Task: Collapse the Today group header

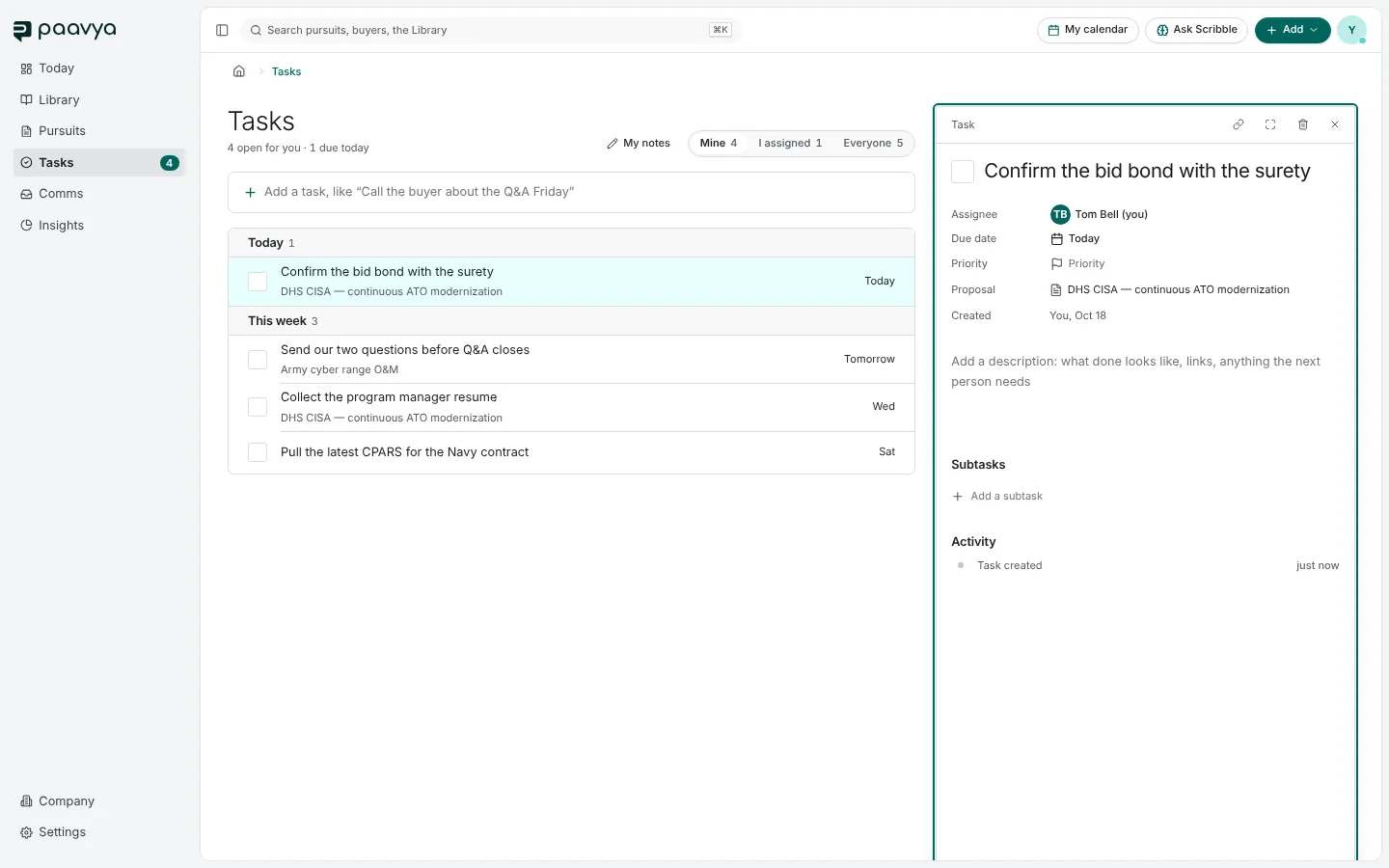Action: point(571,243)
